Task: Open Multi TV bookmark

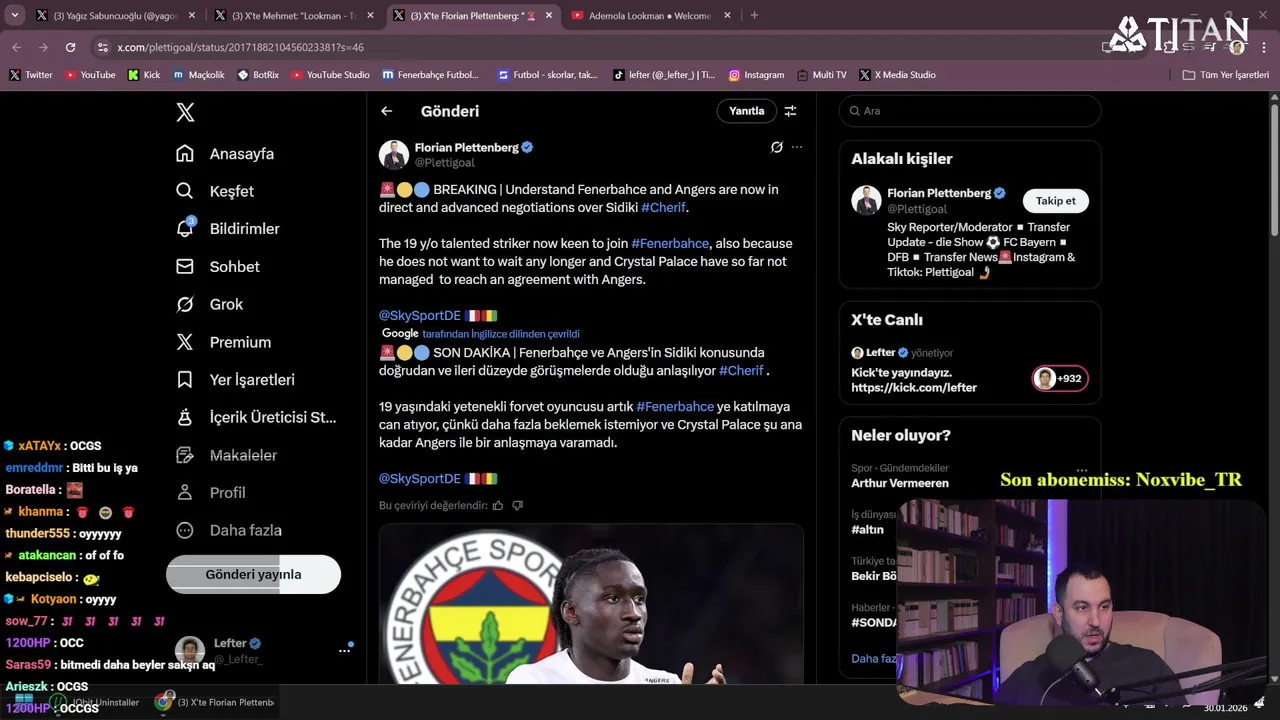Action: point(822,75)
